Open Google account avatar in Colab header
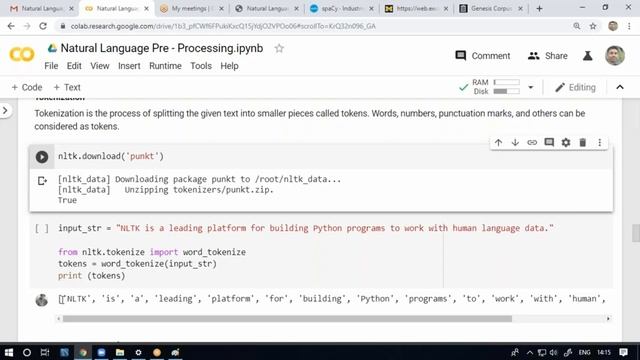This screenshot has height=360, width=640. click(615, 56)
